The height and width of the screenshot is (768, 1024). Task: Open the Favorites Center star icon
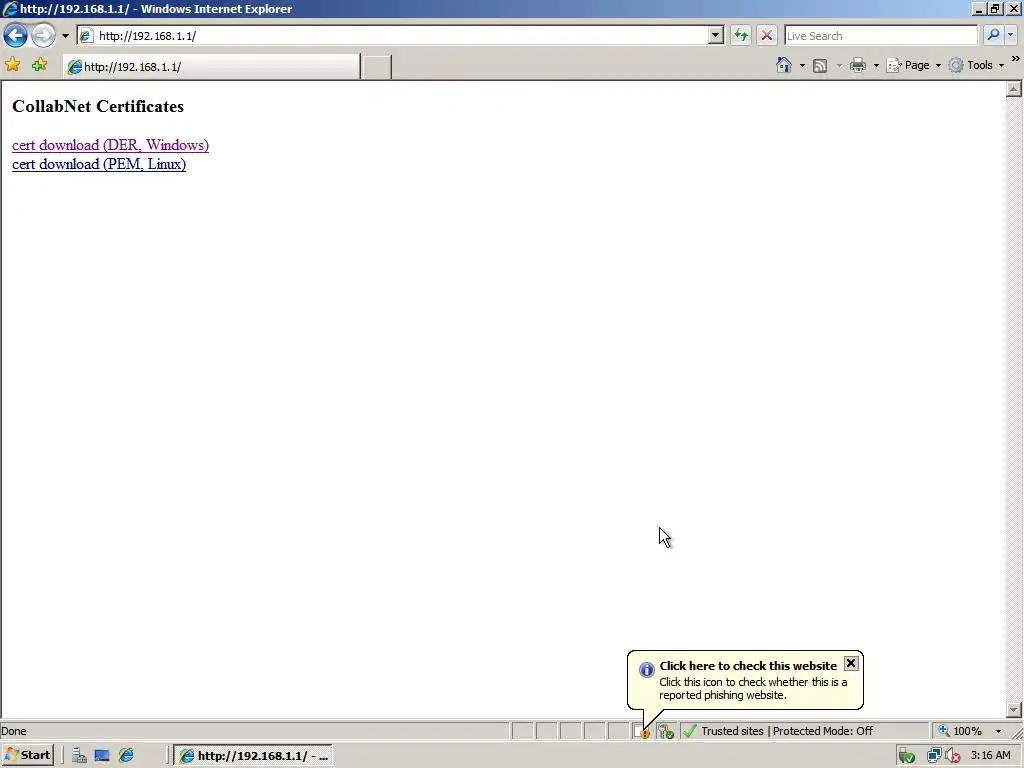point(12,65)
